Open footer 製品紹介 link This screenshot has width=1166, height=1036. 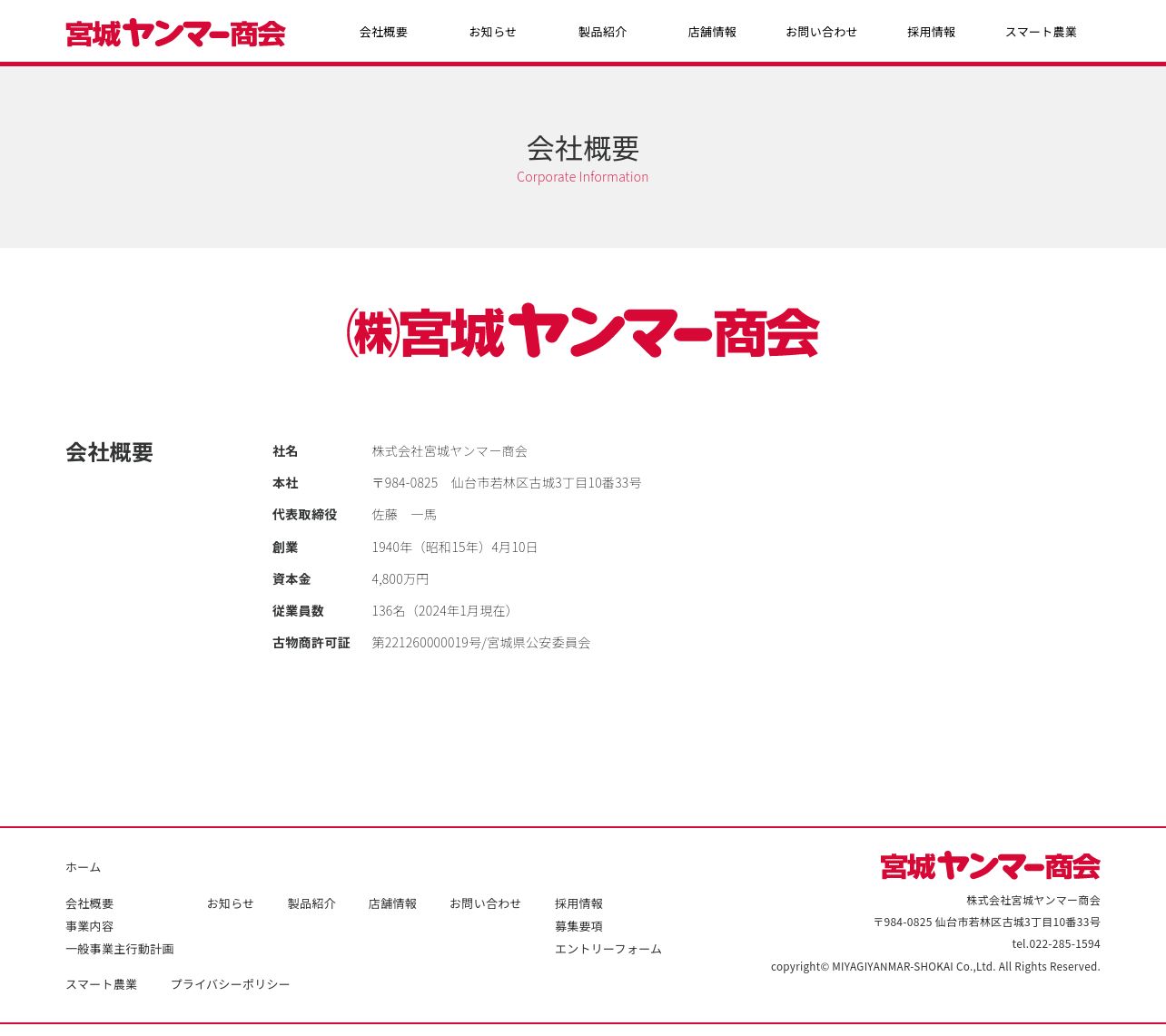[311, 903]
